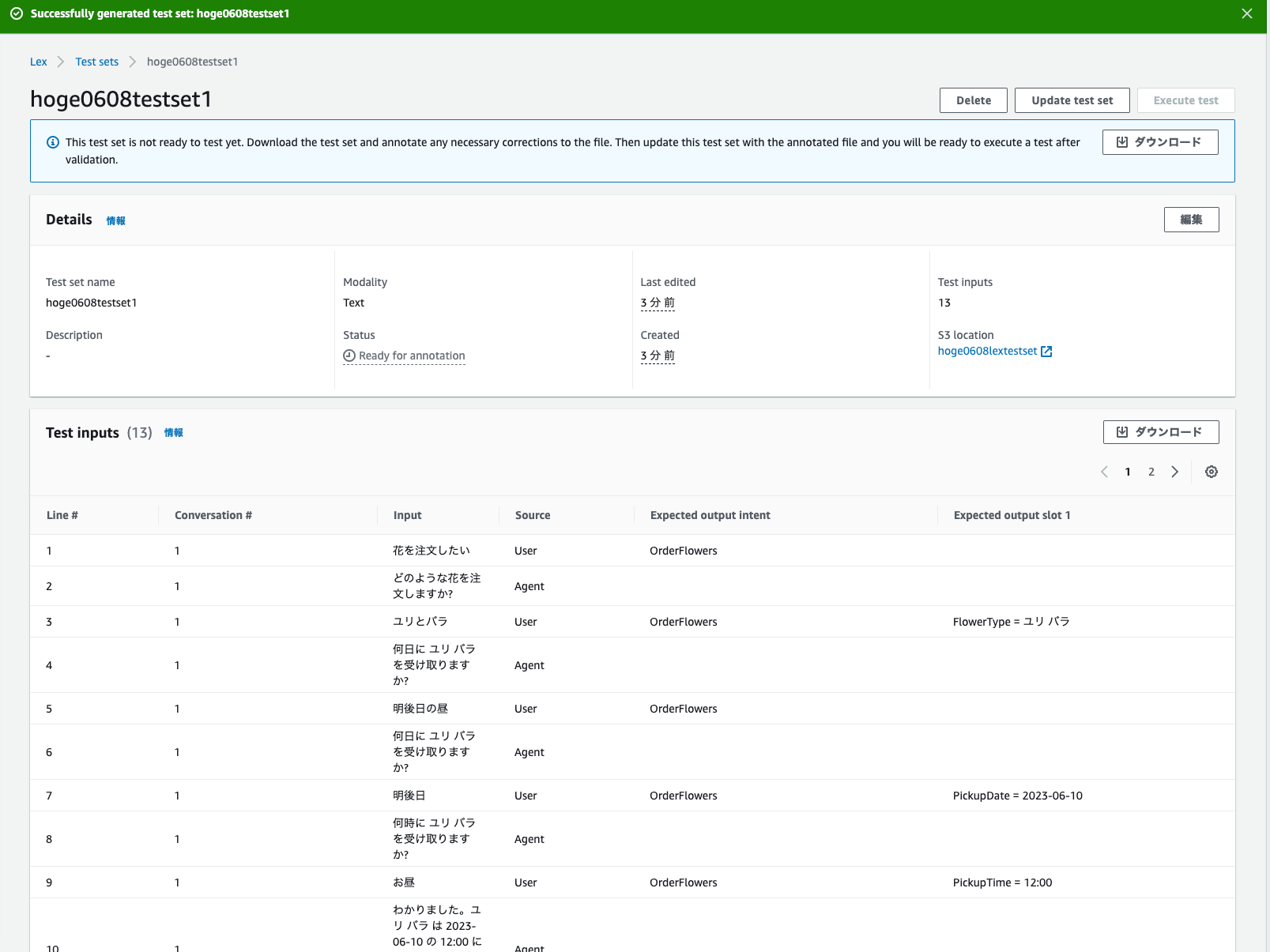Click Ready for annotation status link

pyautogui.click(x=412, y=356)
